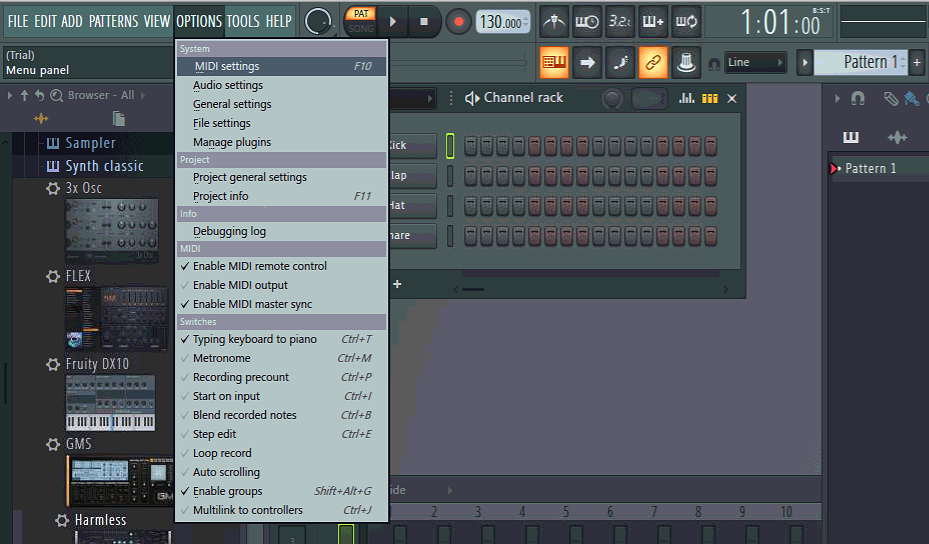Screen dimensions: 929x544
Task: Click the time display 1:01:00
Action: [x=780, y=23]
